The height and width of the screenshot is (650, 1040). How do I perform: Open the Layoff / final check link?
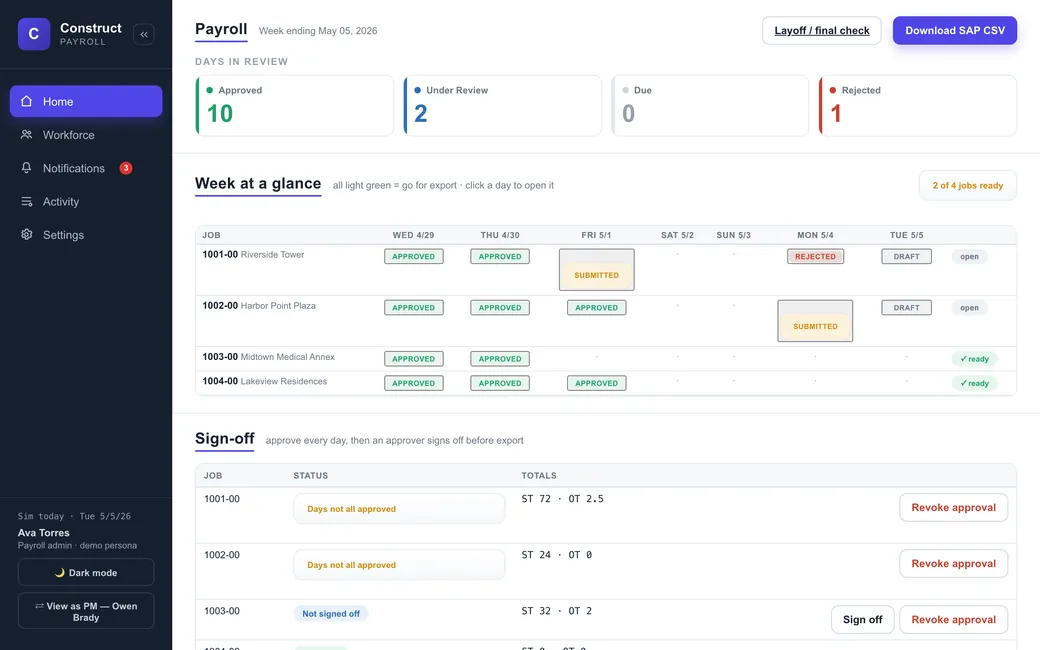tap(821, 31)
